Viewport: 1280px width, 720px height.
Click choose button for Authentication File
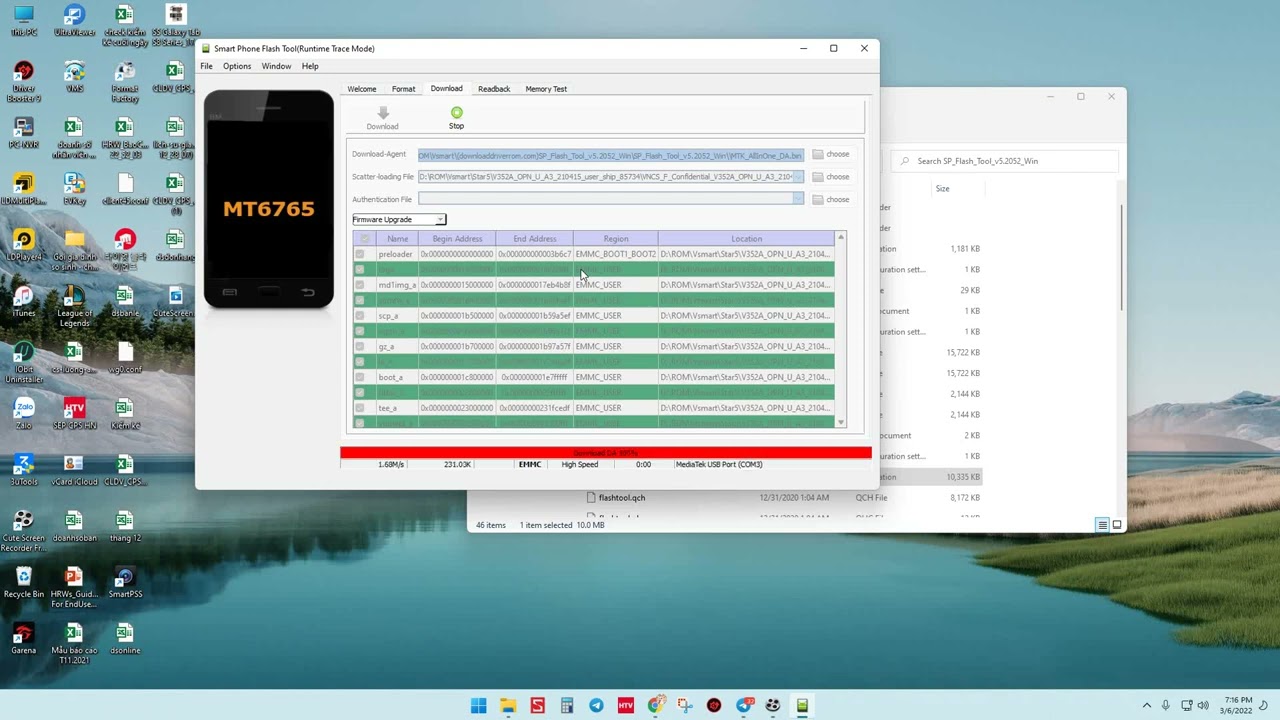pyautogui.click(x=831, y=200)
